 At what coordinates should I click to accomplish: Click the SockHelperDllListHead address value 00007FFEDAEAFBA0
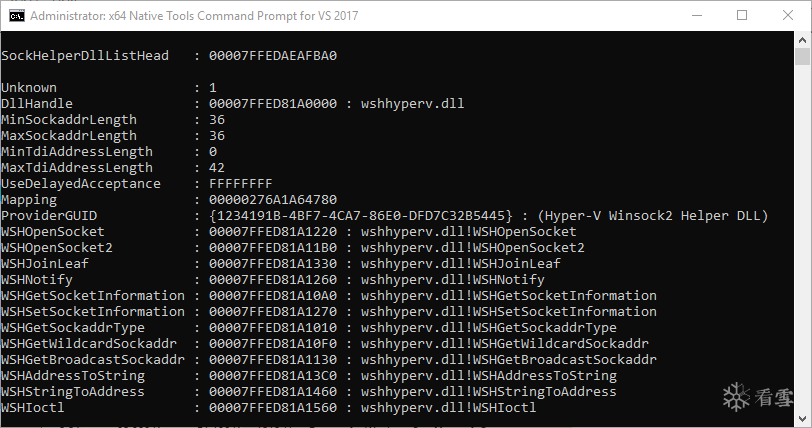point(273,55)
